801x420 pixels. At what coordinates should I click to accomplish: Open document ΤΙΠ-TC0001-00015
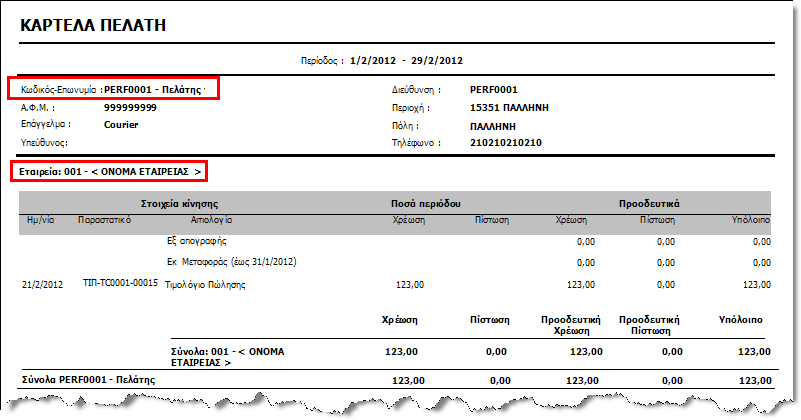click(120, 283)
